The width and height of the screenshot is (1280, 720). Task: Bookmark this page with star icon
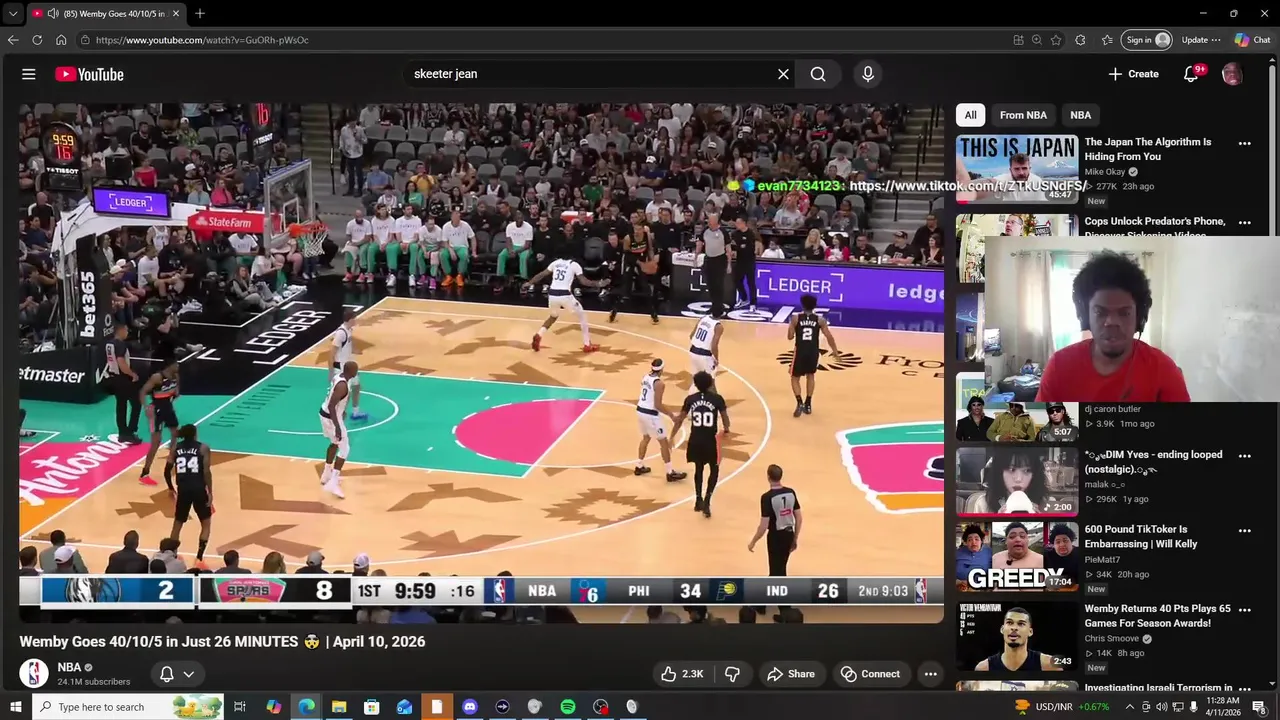tap(1056, 40)
